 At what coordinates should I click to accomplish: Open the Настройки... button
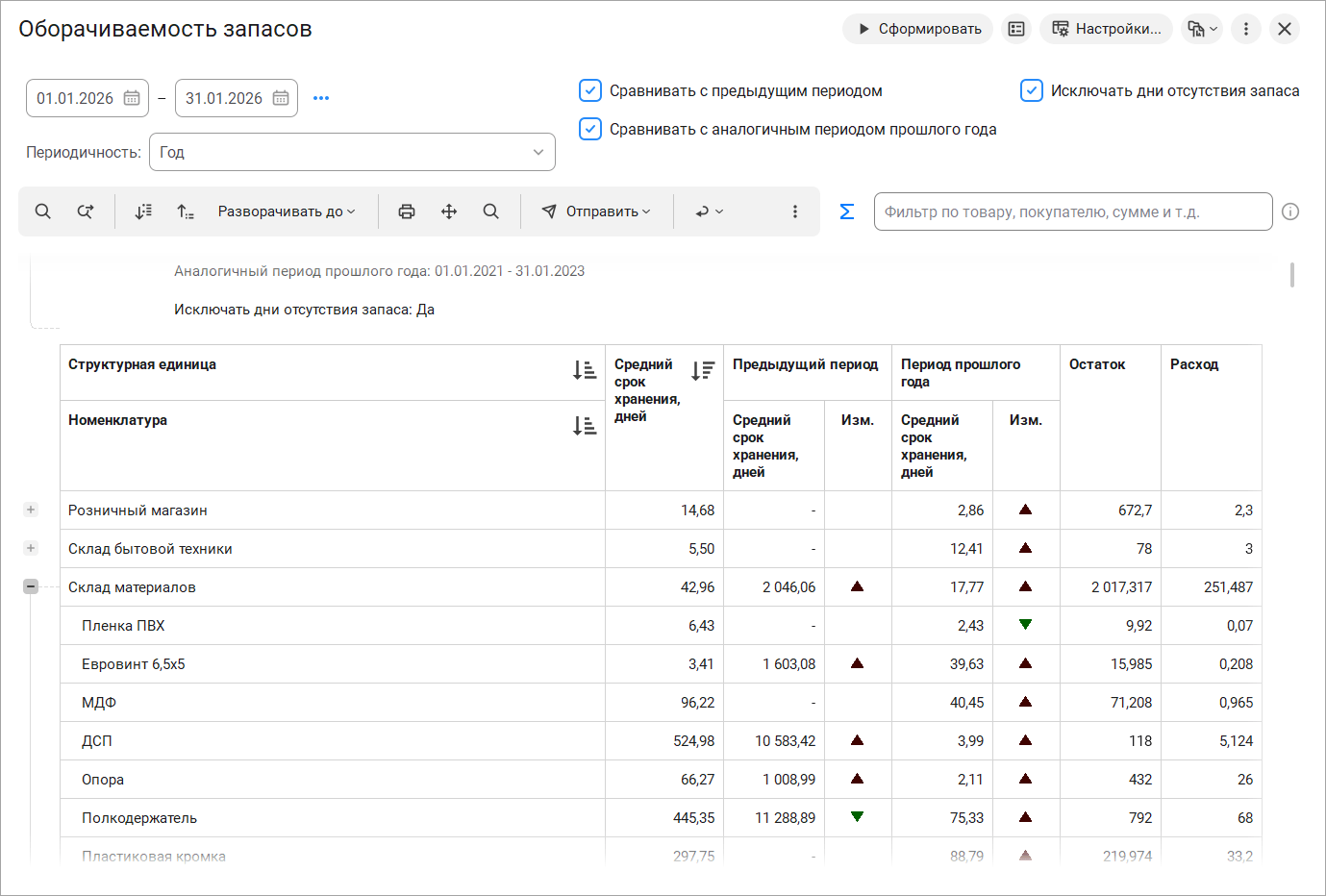(x=1106, y=29)
